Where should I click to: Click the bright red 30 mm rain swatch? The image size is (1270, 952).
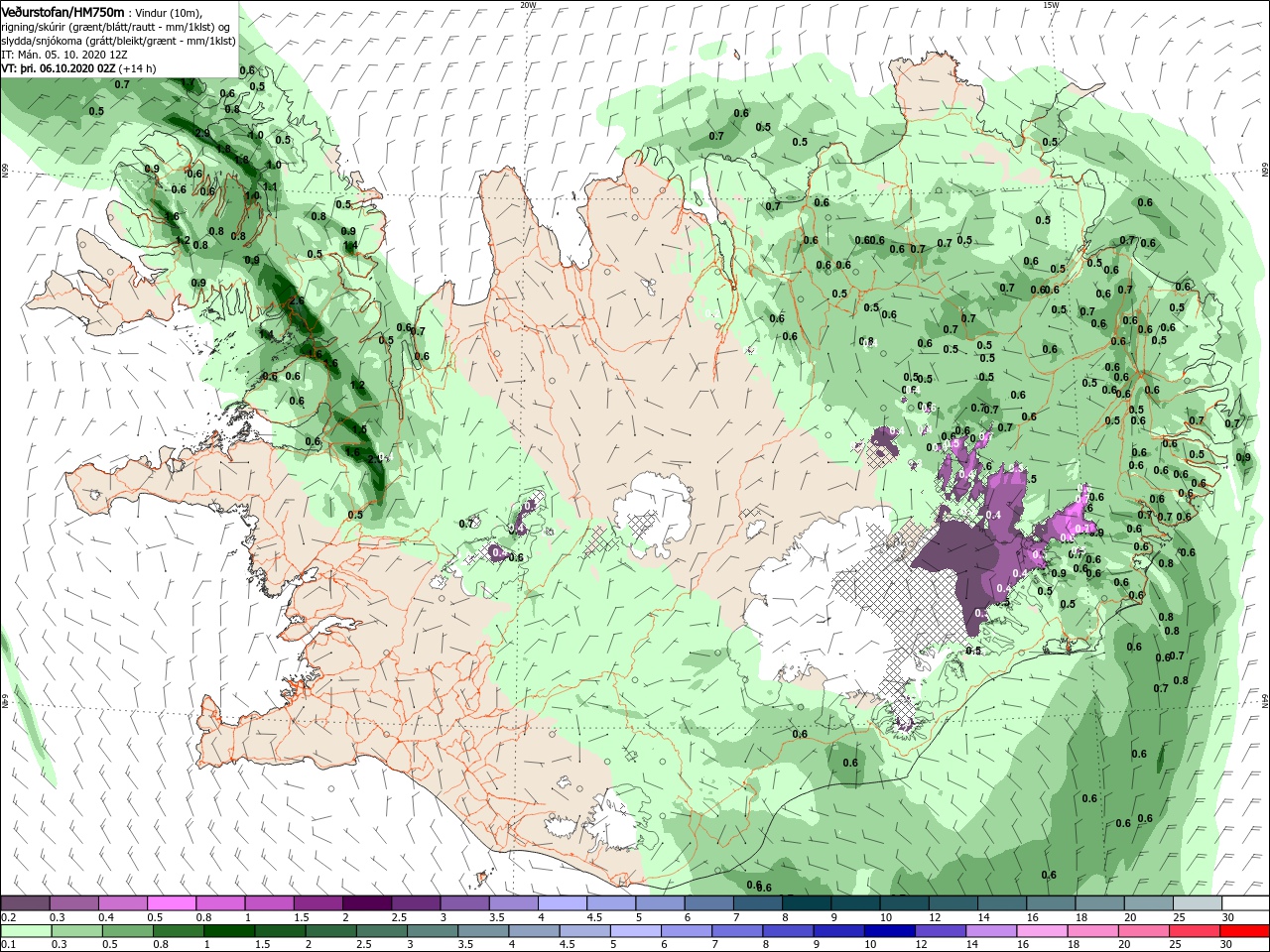pyautogui.click(x=1243, y=931)
